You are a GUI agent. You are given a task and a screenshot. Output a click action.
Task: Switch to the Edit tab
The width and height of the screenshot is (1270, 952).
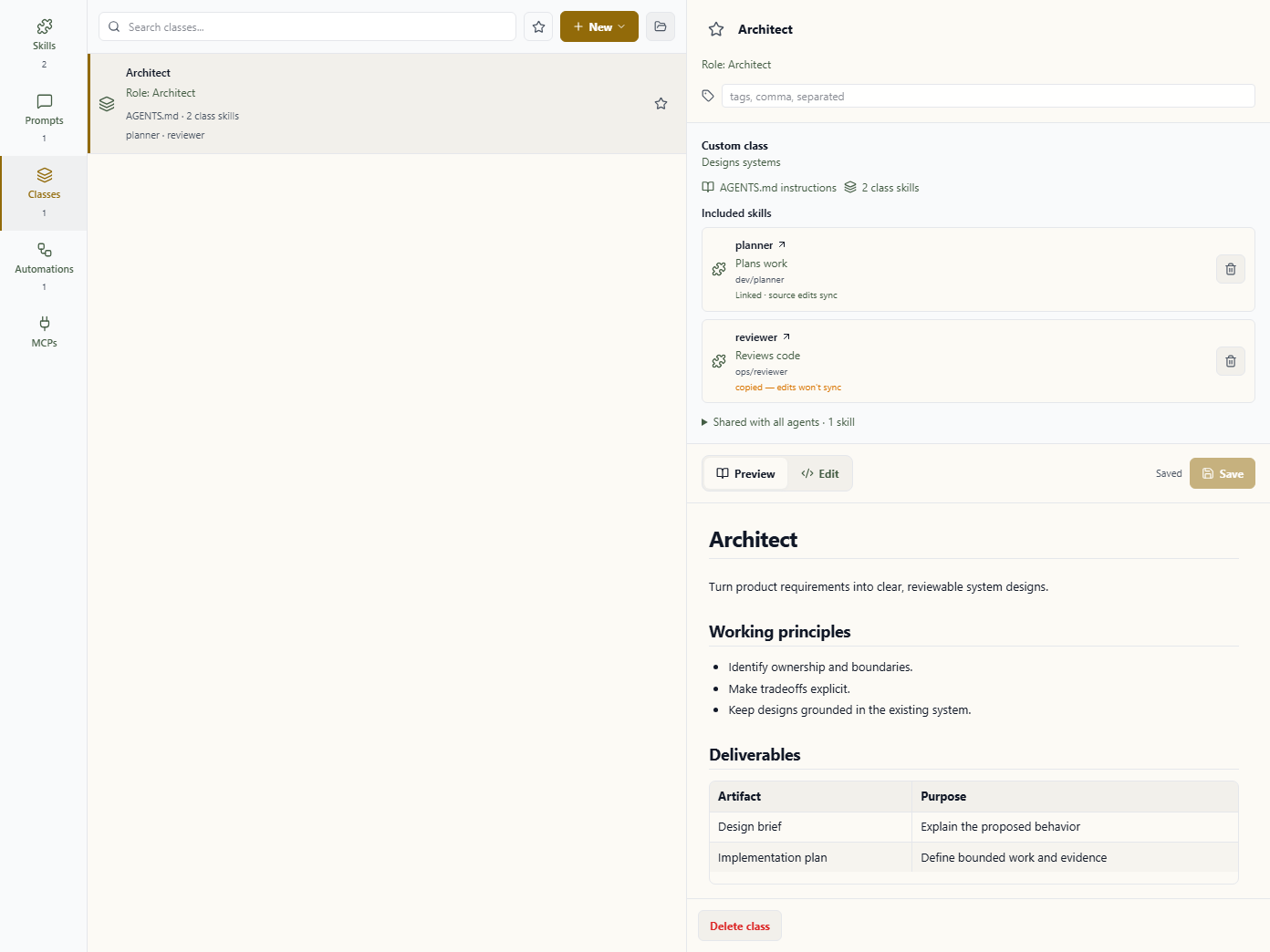click(x=819, y=473)
